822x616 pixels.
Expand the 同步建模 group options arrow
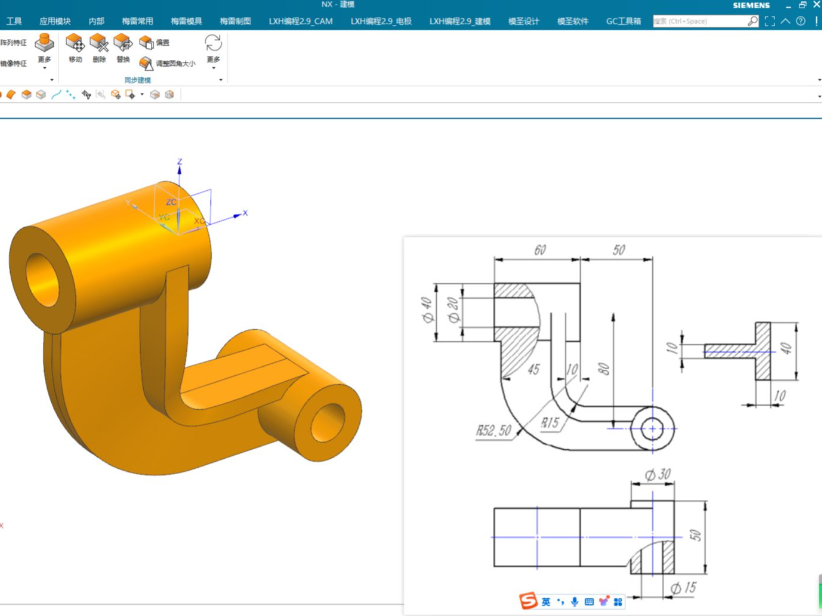pos(221,80)
